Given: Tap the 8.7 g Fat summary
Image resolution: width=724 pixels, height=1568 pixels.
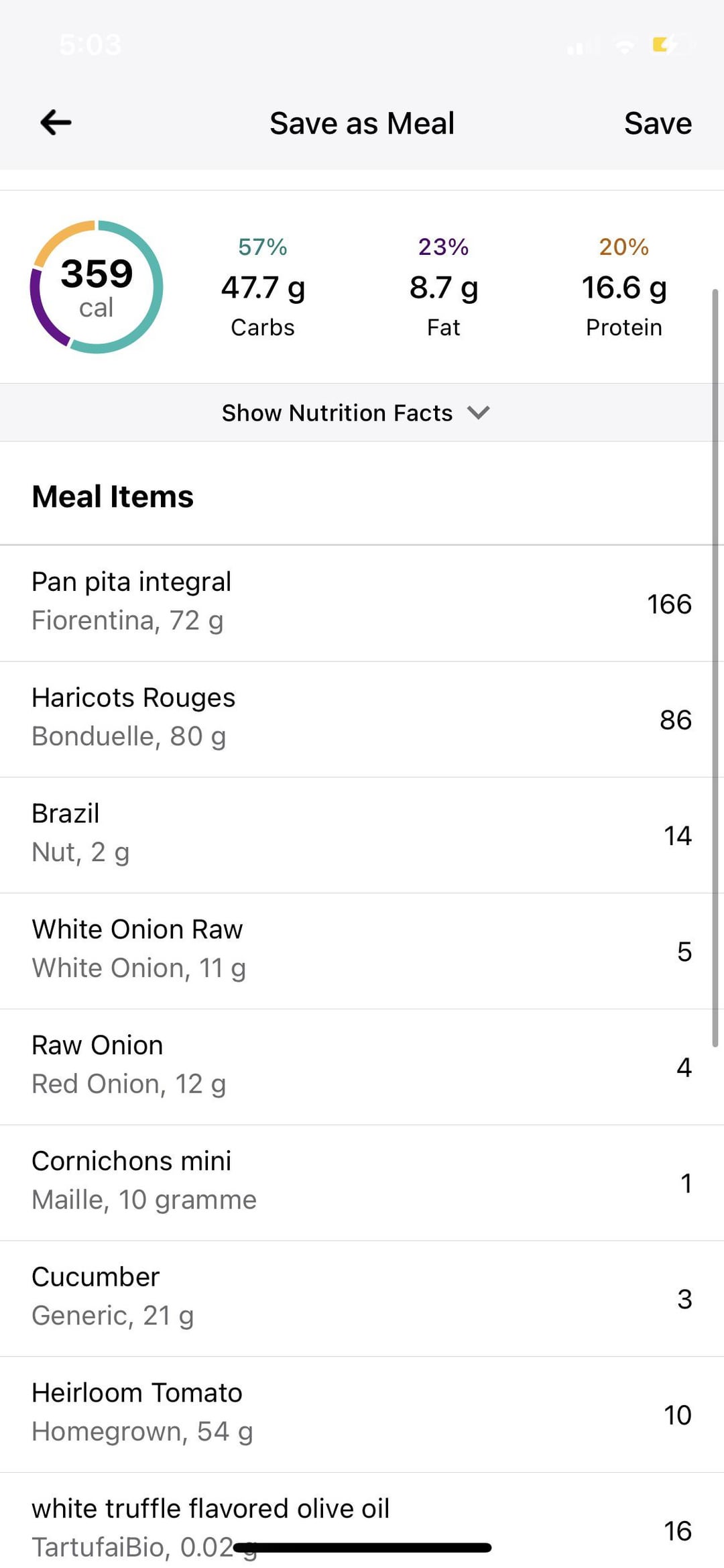Looking at the screenshot, I should click(443, 287).
